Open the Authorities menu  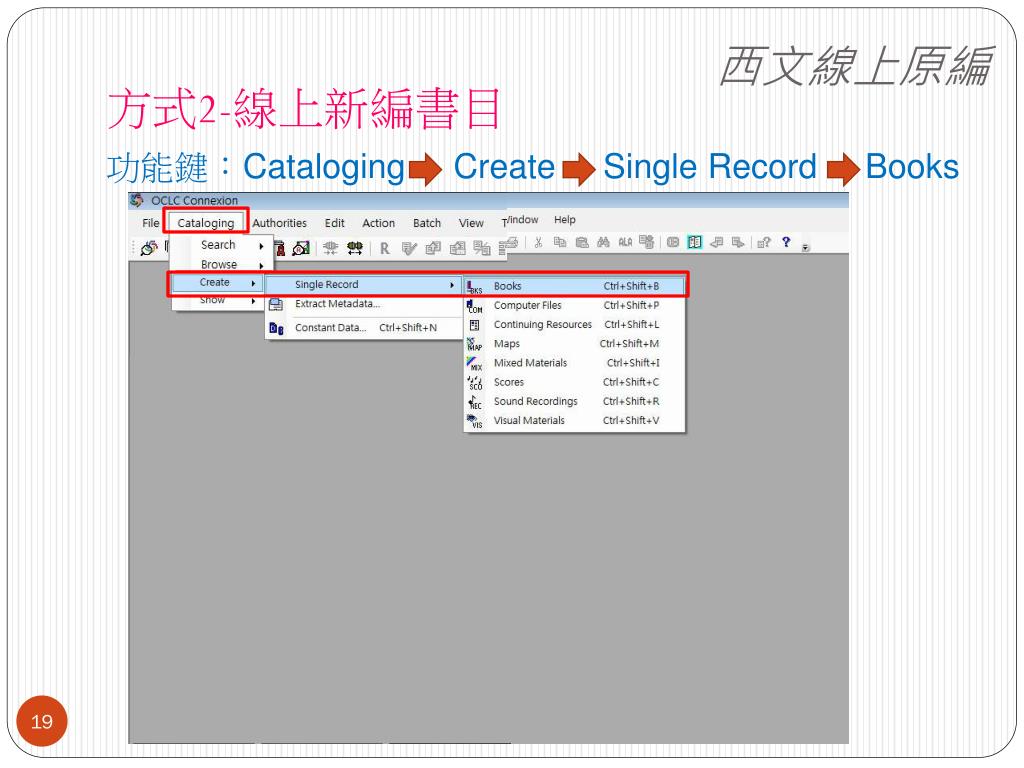click(x=280, y=223)
